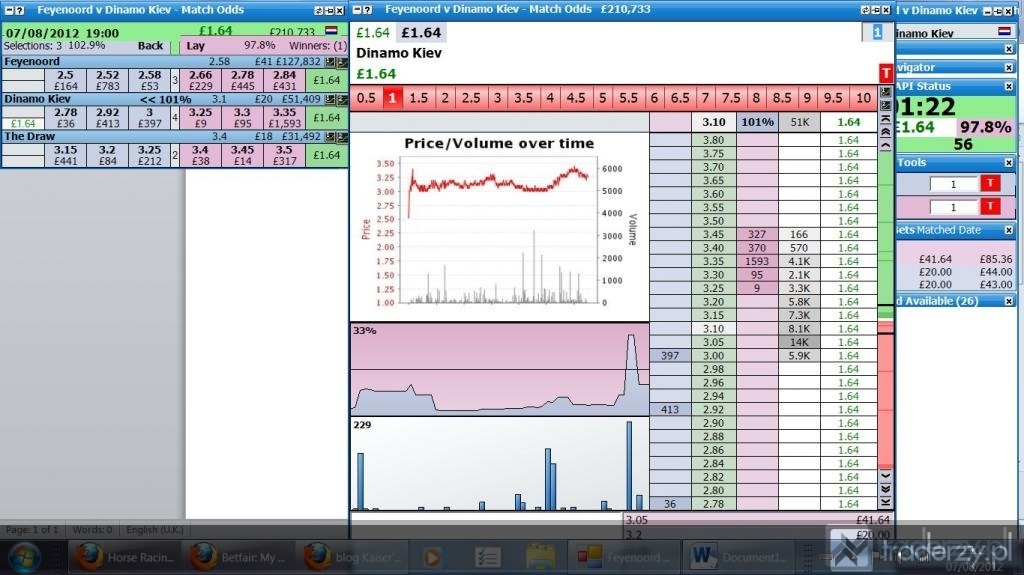Close the Bets Matched Date panel
The image size is (1024, 575).
[1009, 230]
